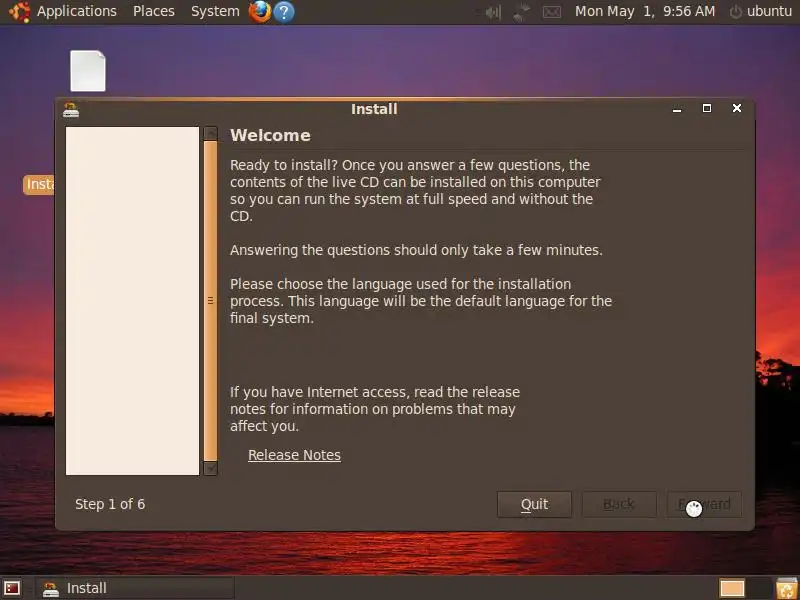Open the date and time clock
Screen dimensions: 800x600
point(645,11)
